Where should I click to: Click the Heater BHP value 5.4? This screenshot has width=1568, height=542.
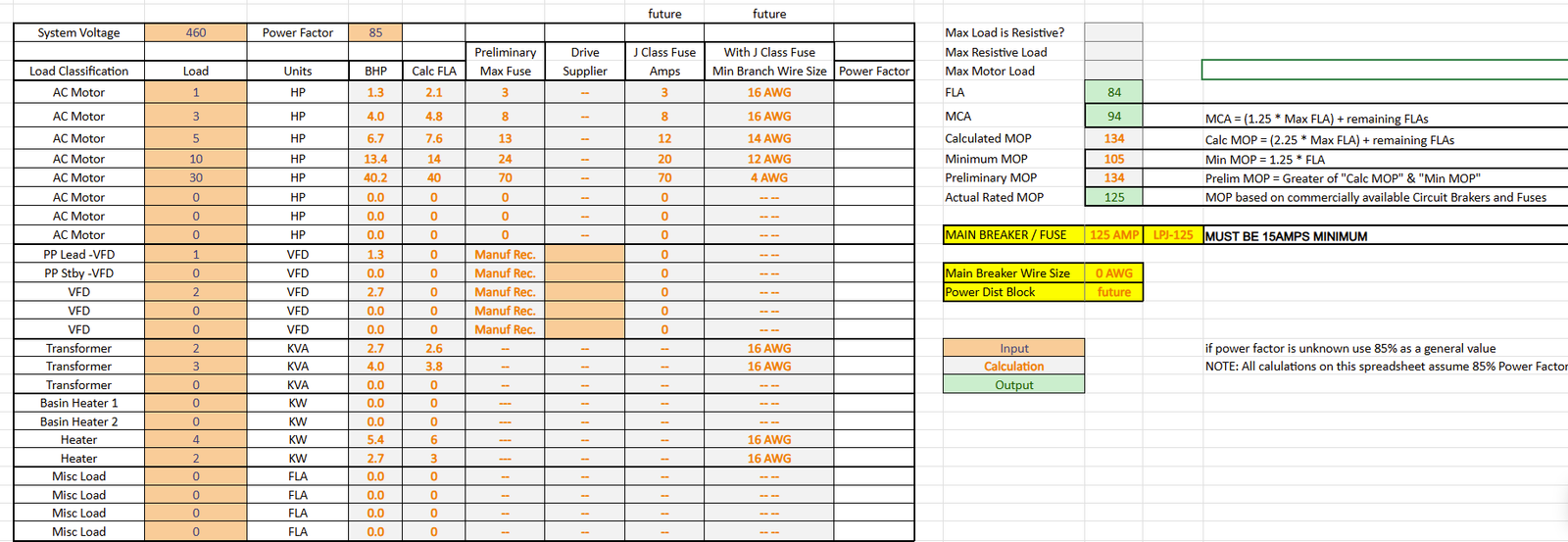click(375, 440)
